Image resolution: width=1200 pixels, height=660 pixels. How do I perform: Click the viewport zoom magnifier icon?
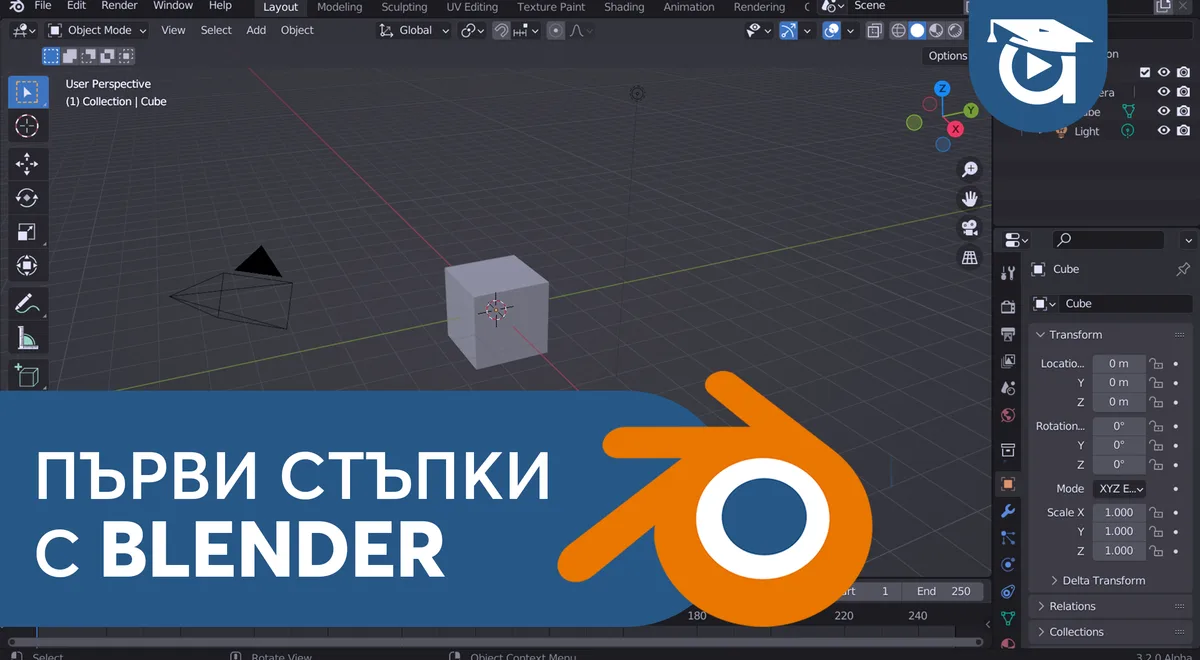pyautogui.click(x=969, y=169)
